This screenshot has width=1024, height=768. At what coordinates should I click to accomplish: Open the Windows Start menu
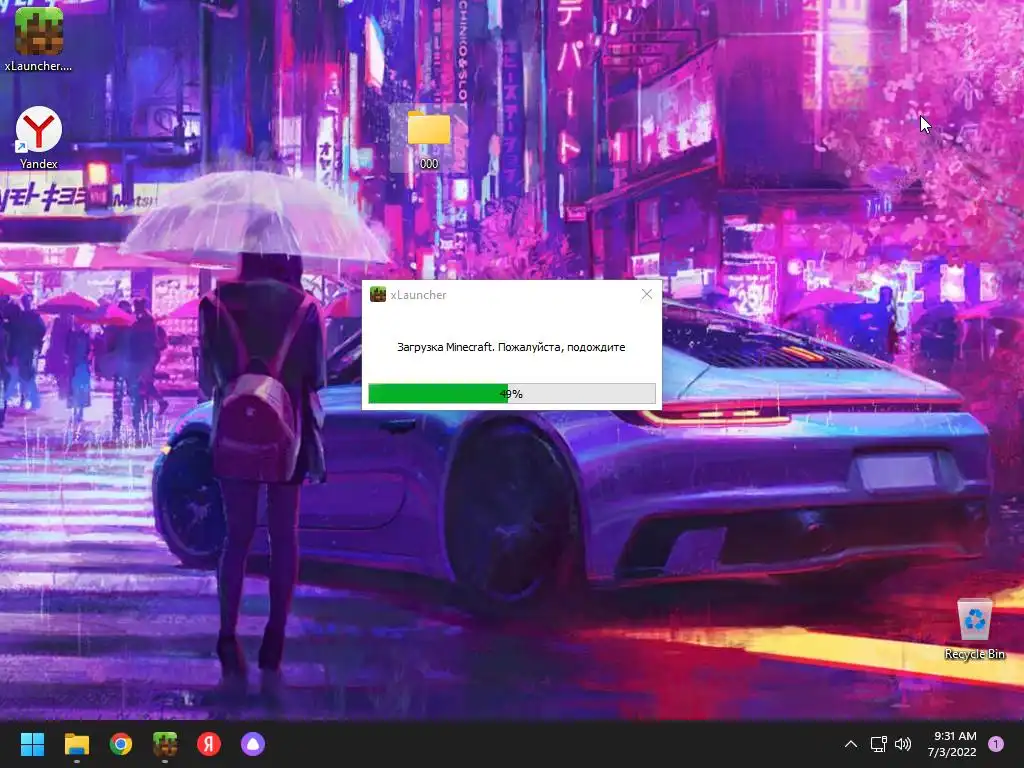(32, 744)
